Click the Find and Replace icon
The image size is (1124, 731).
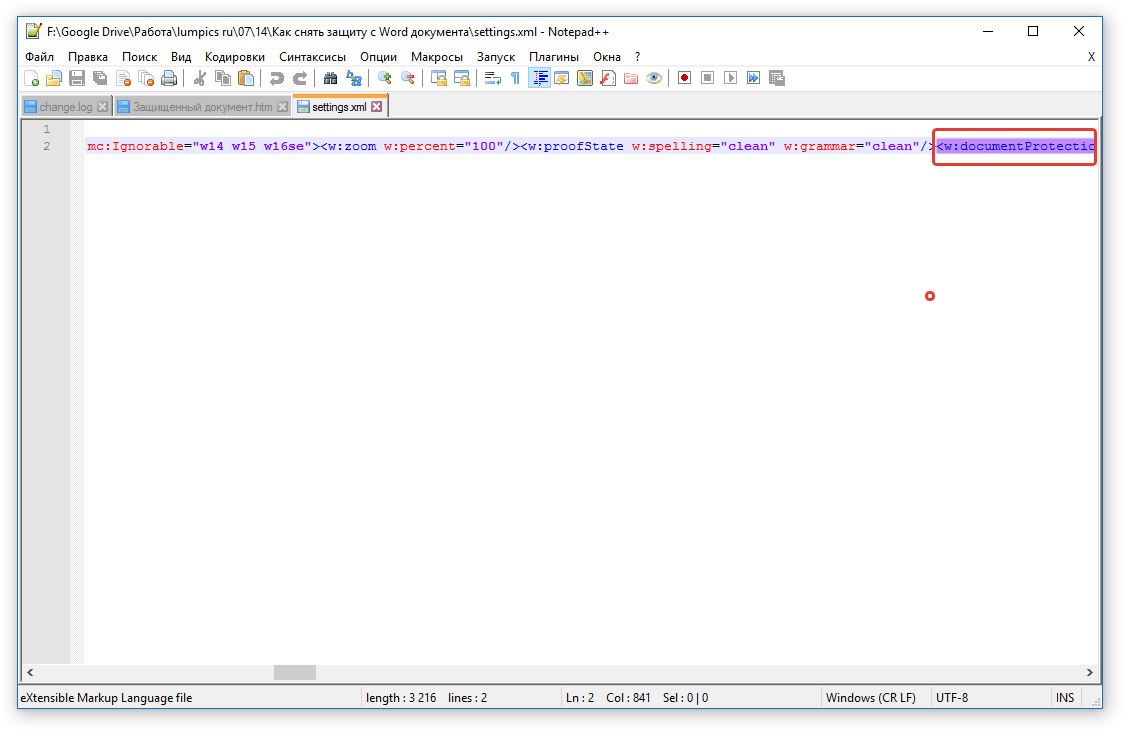[353, 78]
